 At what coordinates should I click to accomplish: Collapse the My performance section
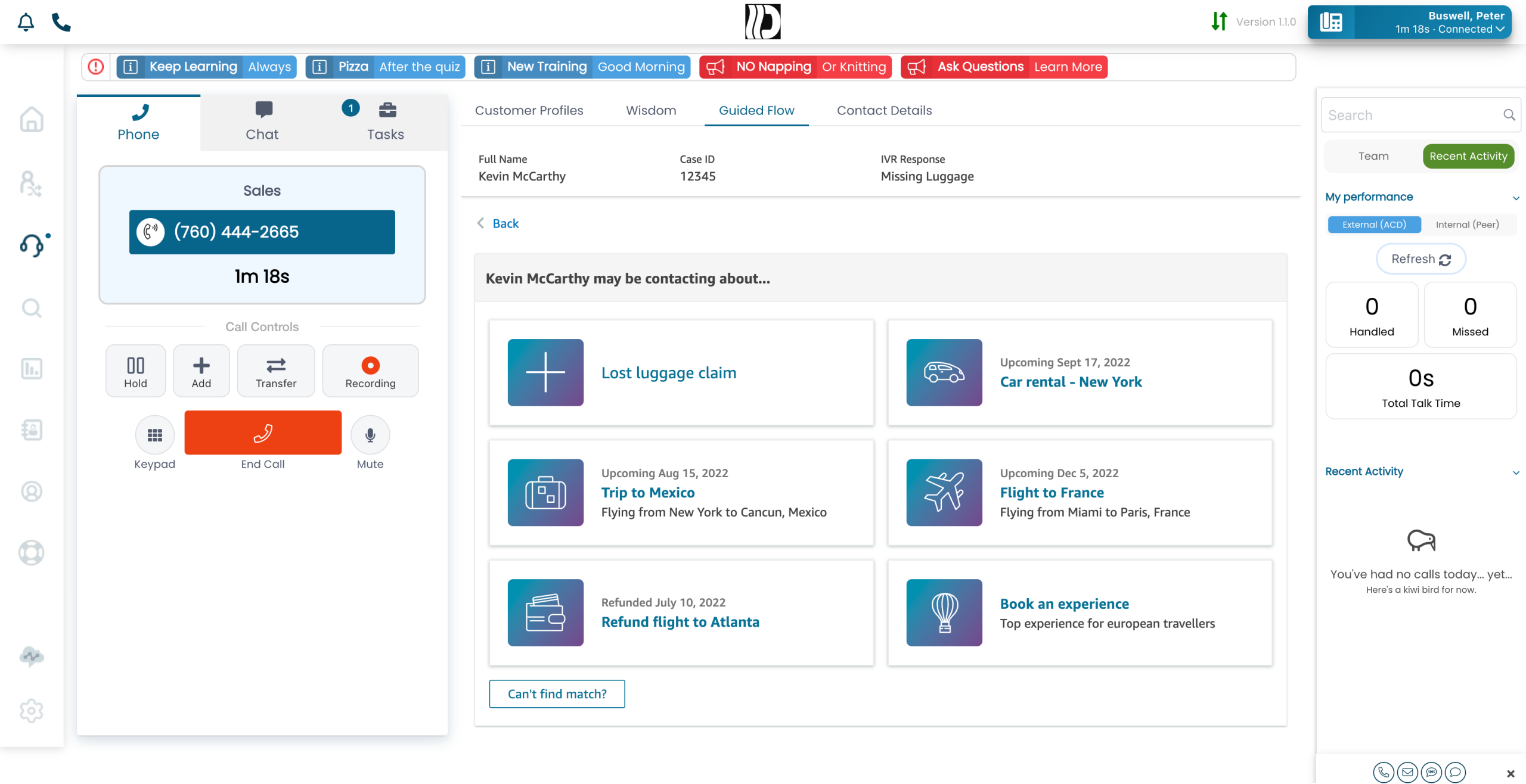(x=1516, y=198)
